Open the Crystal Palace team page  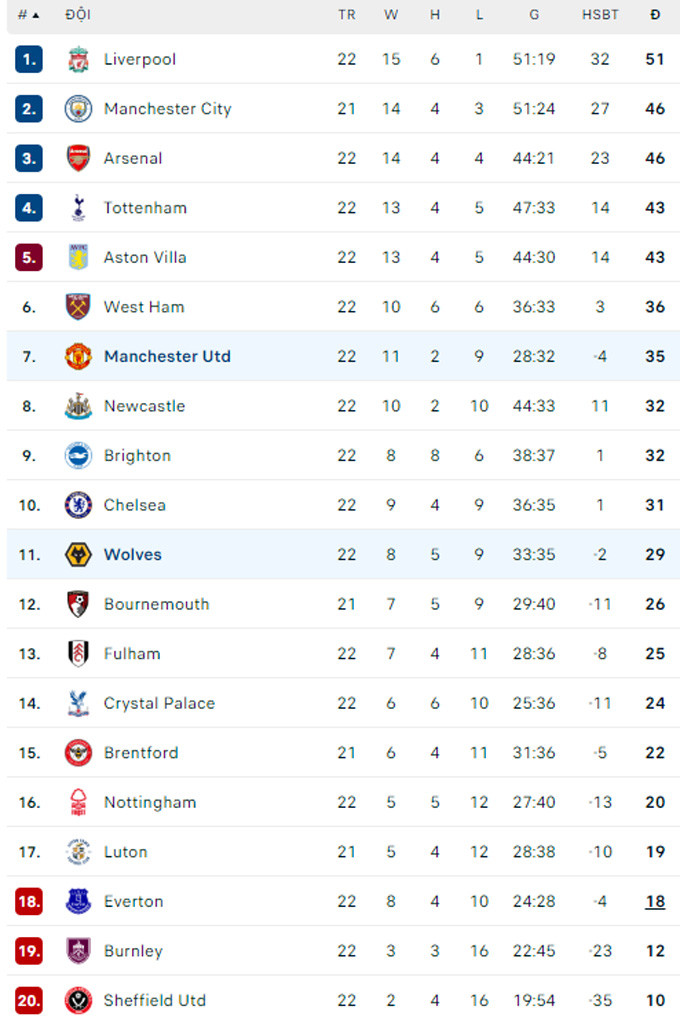coord(159,704)
